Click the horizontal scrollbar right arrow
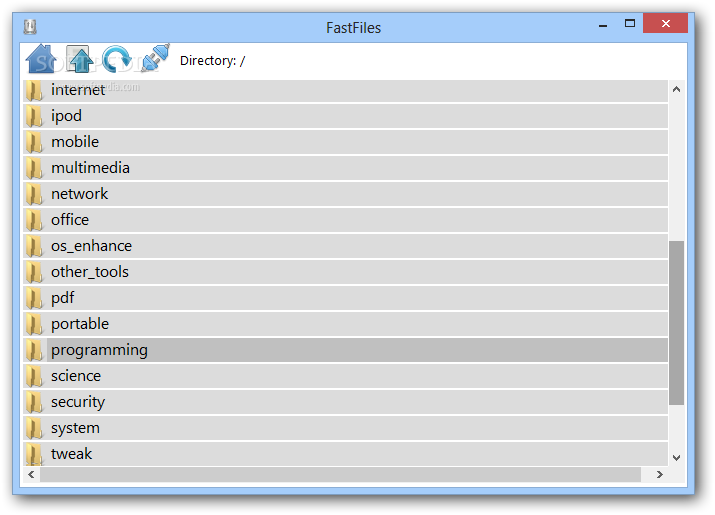Image resolution: width=715 pixels, height=515 pixels. pos(659,474)
